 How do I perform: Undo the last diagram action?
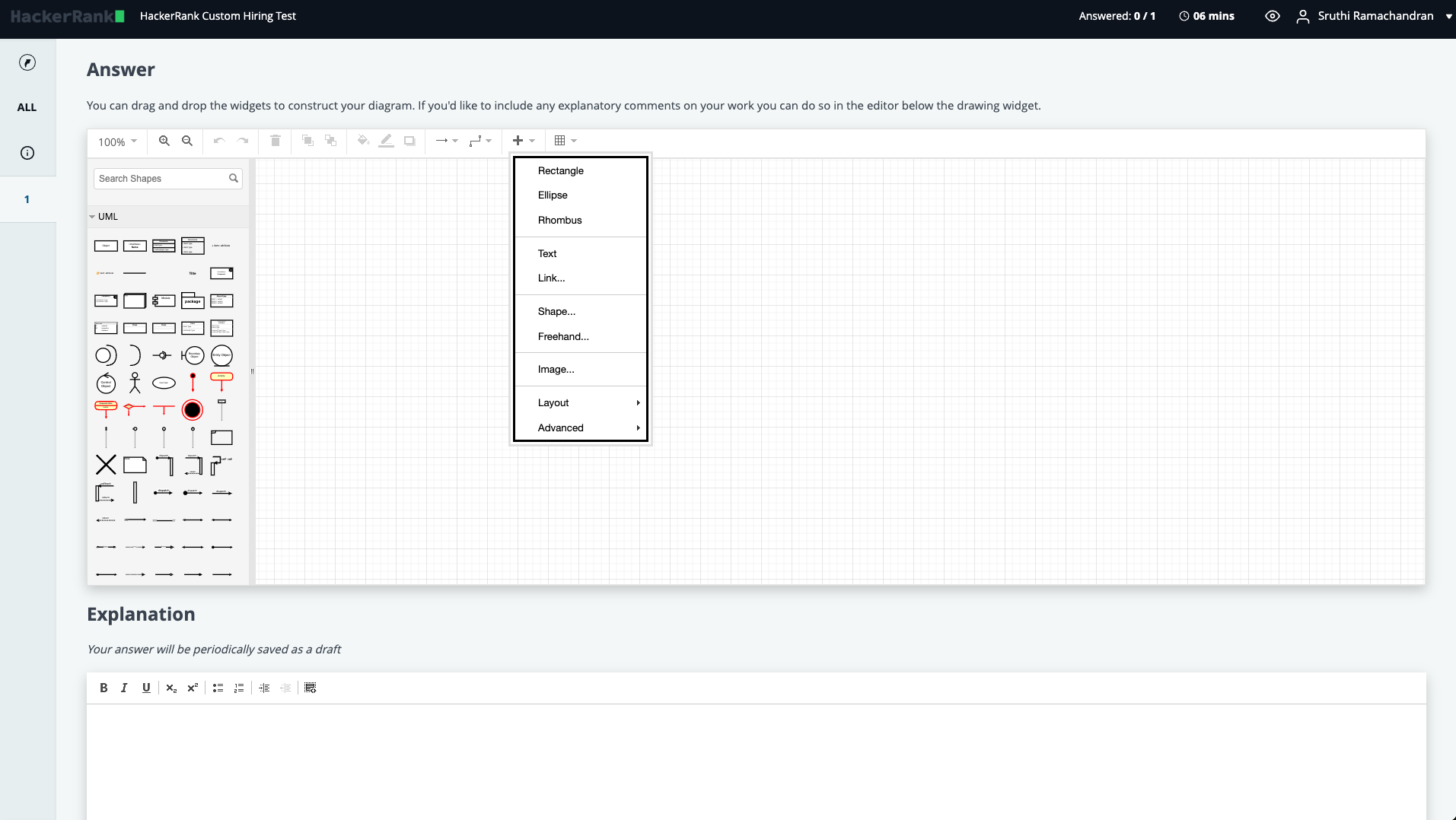pyautogui.click(x=219, y=141)
